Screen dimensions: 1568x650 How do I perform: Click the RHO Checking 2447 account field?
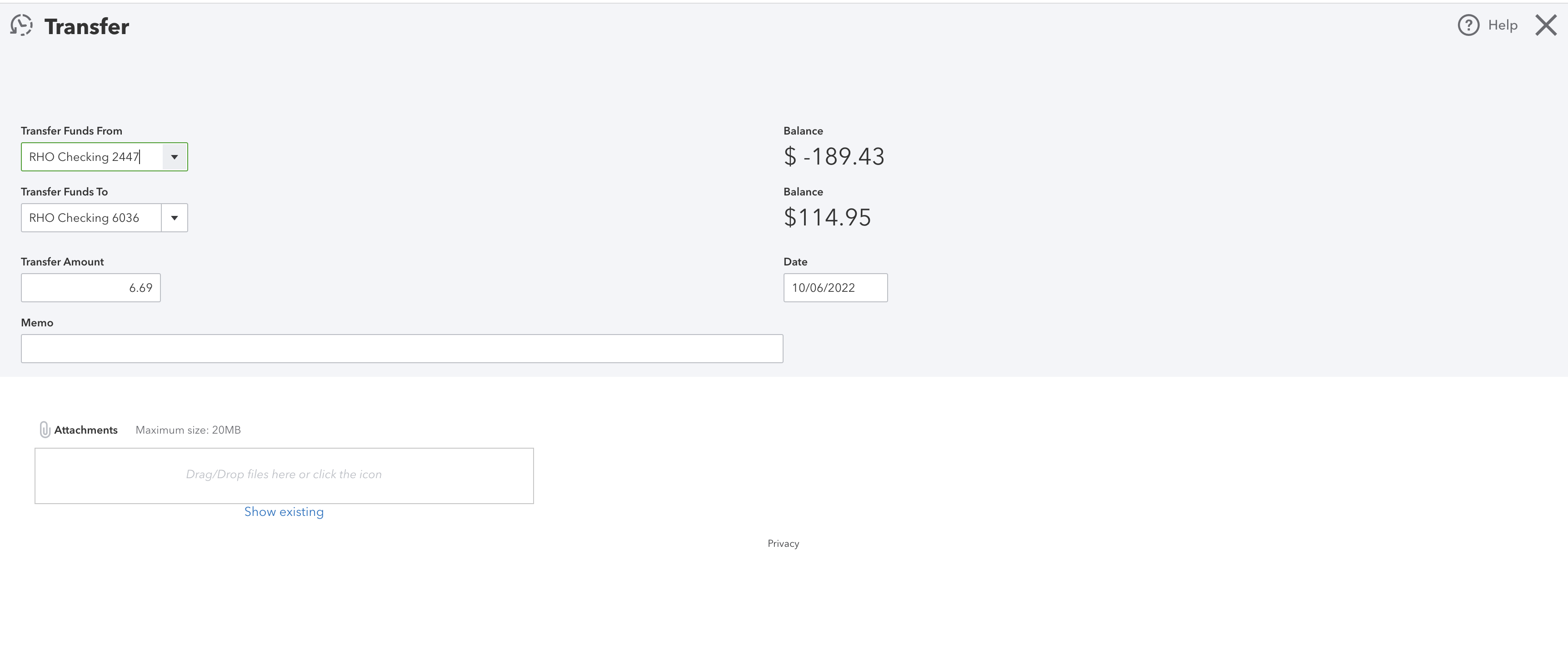tap(91, 157)
